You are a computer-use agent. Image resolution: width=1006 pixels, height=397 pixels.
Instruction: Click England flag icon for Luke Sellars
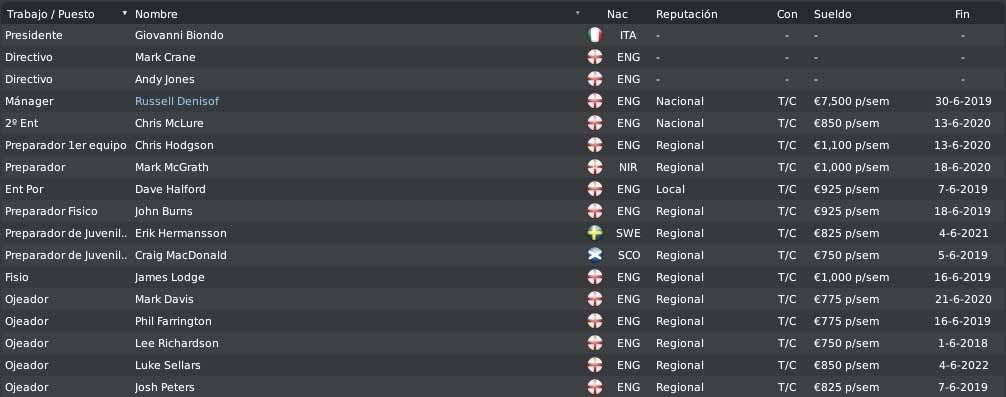tap(595, 366)
